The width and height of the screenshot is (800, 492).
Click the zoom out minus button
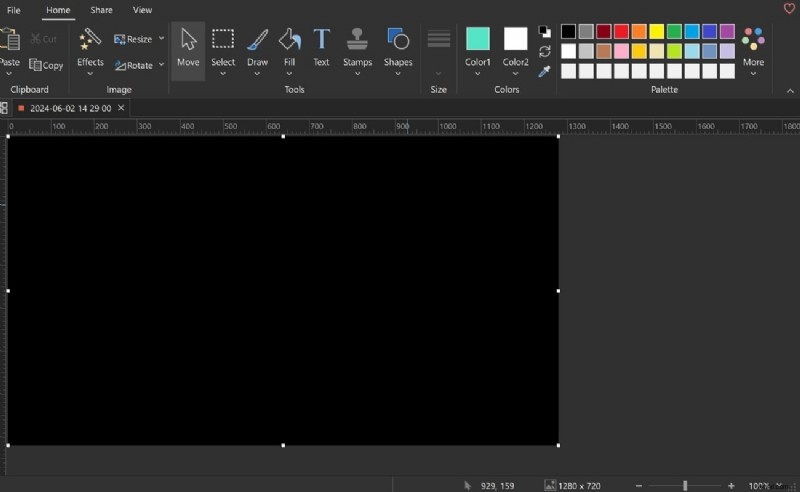(x=639, y=485)
